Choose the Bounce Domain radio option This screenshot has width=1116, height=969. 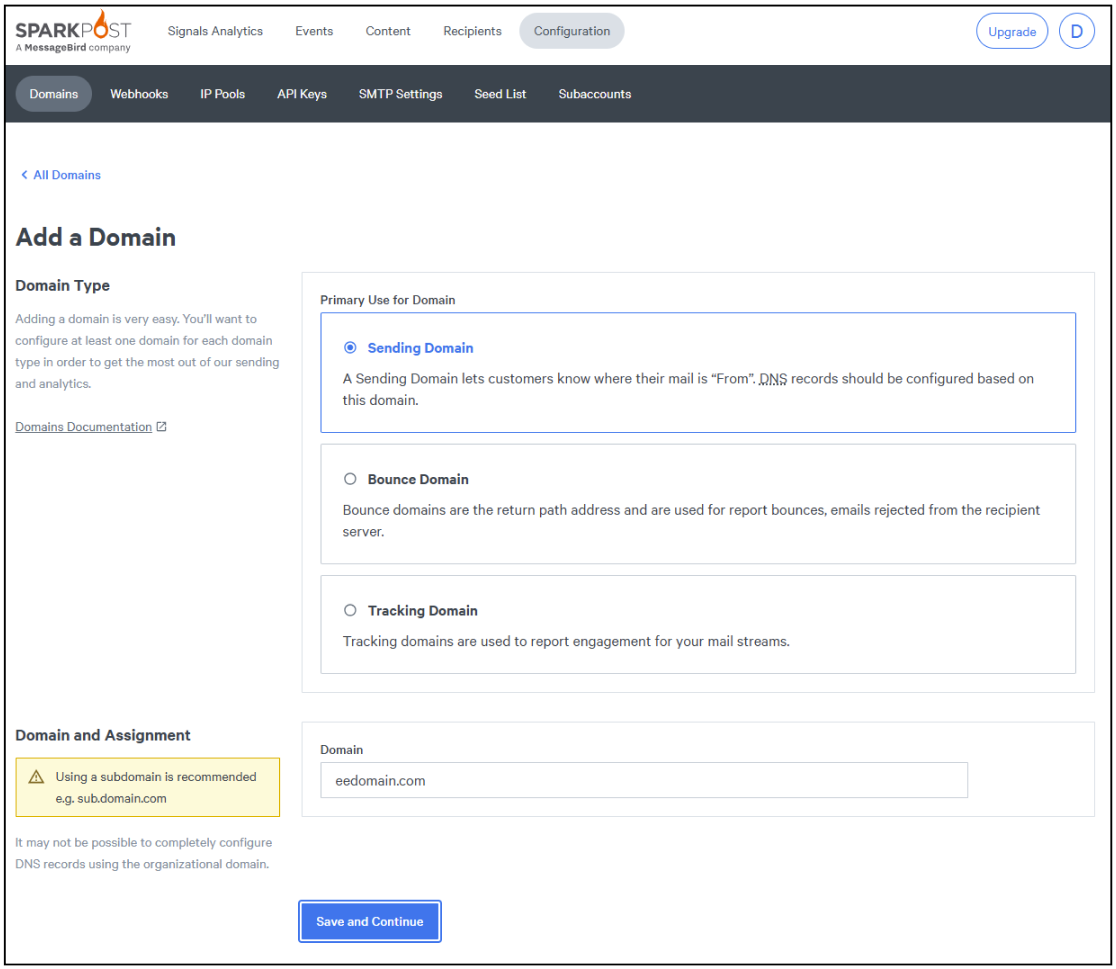tap(350, 479)
